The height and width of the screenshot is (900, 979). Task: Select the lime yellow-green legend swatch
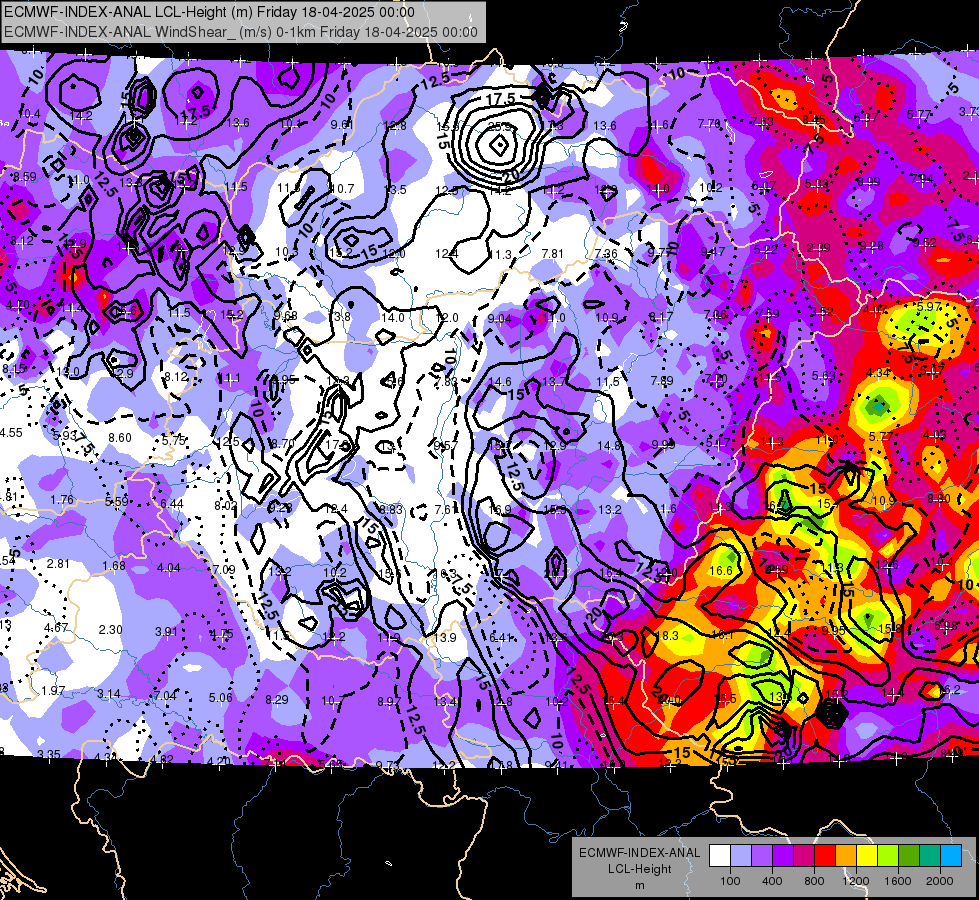888,856
